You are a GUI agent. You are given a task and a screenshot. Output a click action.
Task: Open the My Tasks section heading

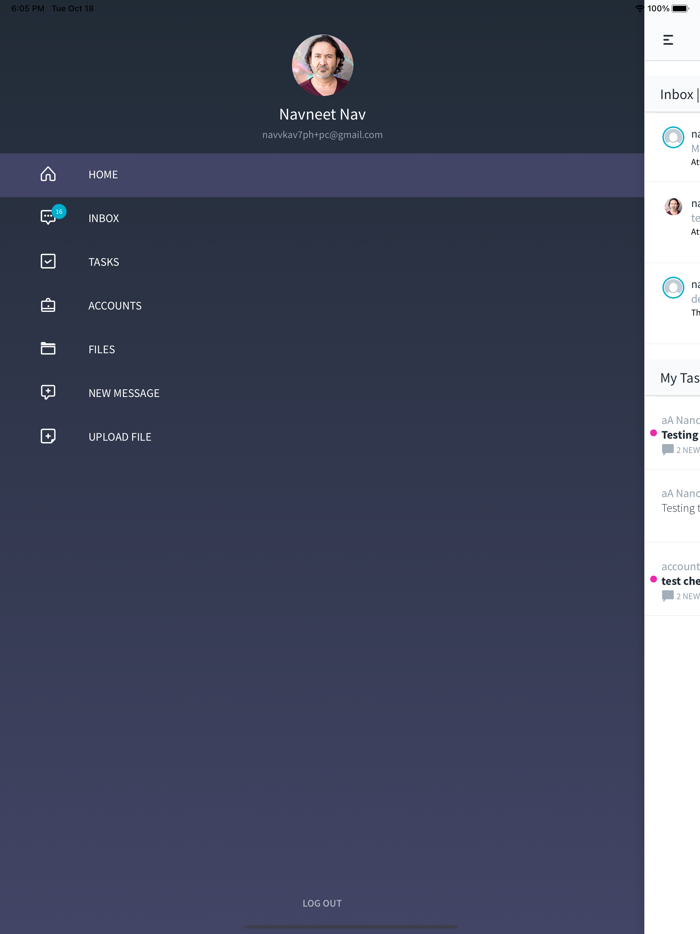pos(680,378)
